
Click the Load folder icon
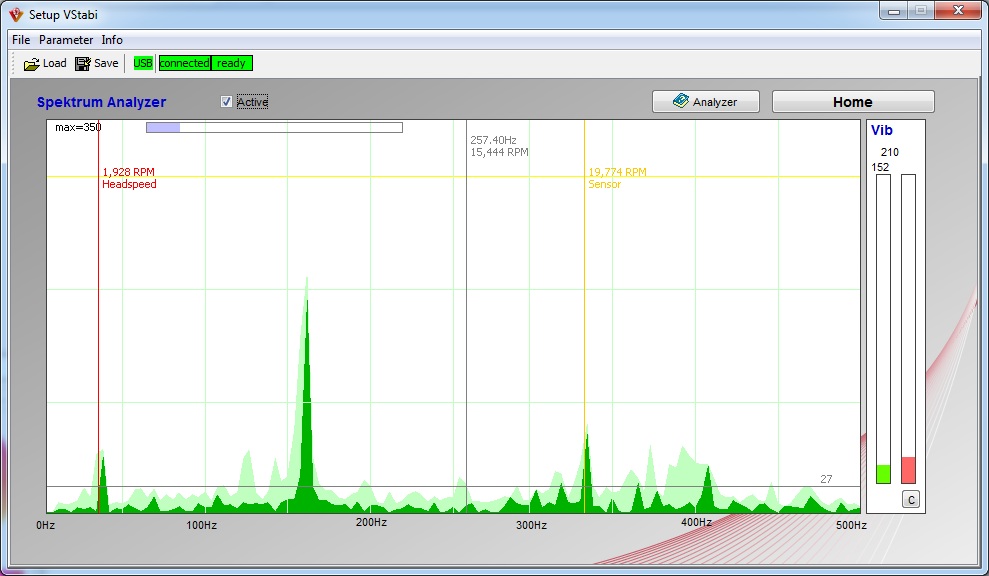coord(32,64)
